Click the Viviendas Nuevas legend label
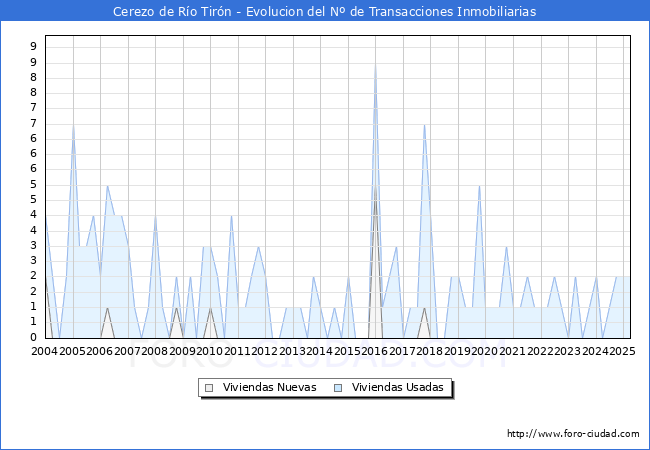 click(269, 387)
